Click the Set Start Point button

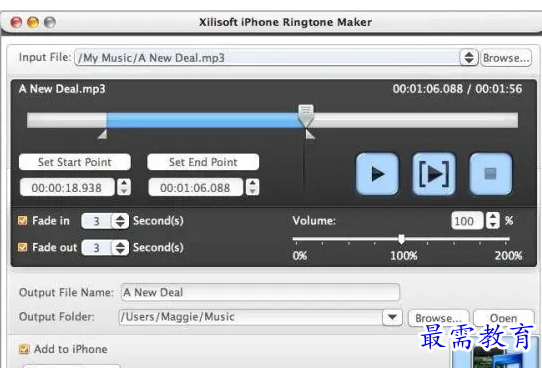[x=75, y=162]
